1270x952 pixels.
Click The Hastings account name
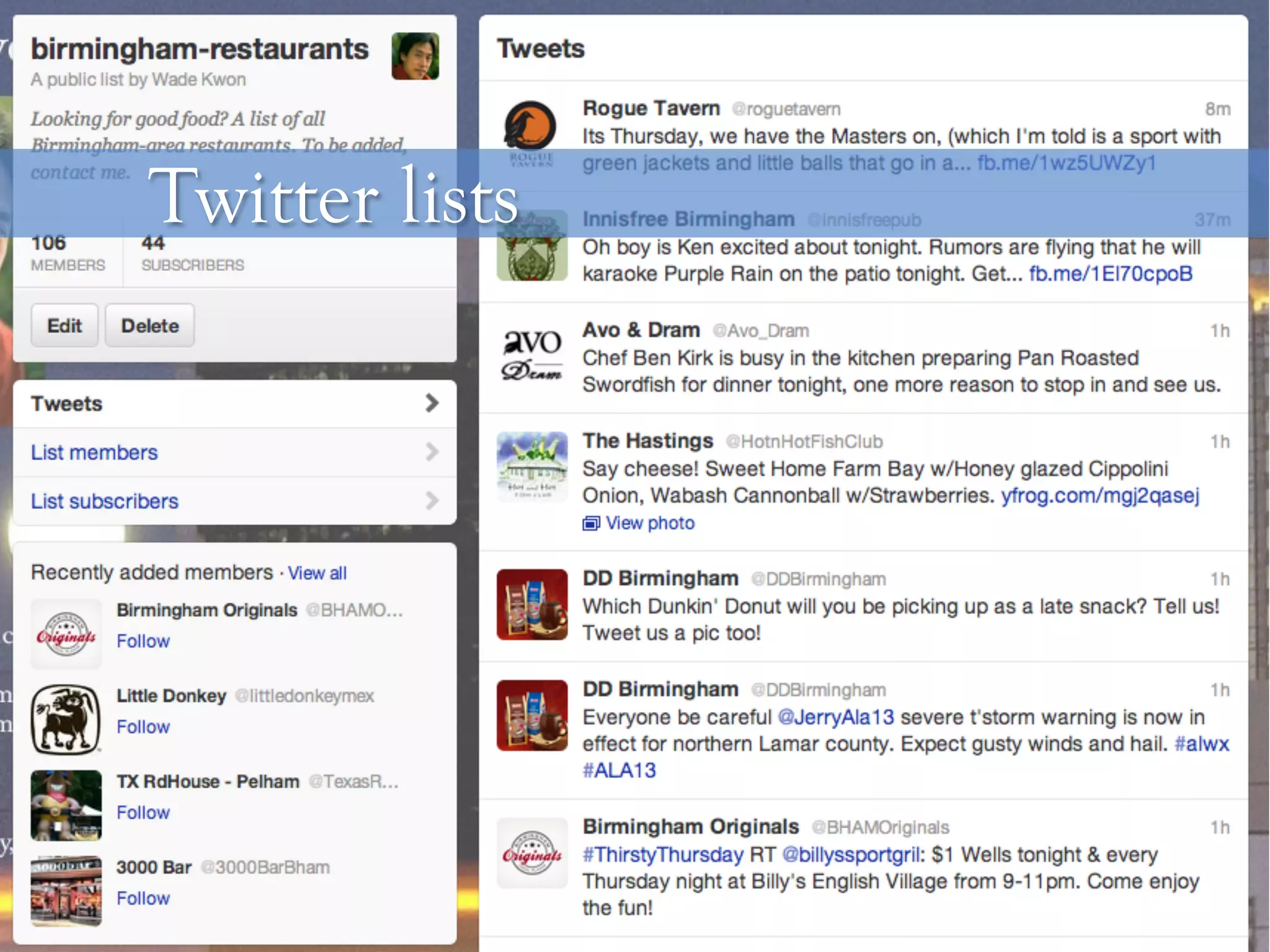648,441
